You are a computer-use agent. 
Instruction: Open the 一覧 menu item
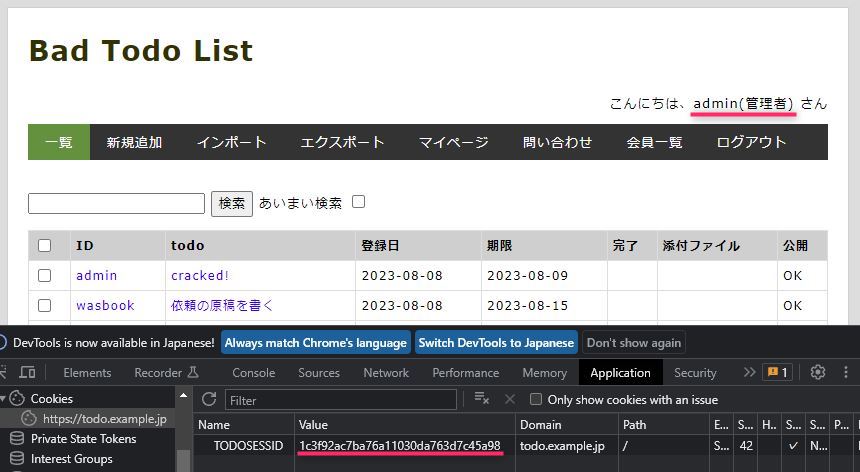59,142
